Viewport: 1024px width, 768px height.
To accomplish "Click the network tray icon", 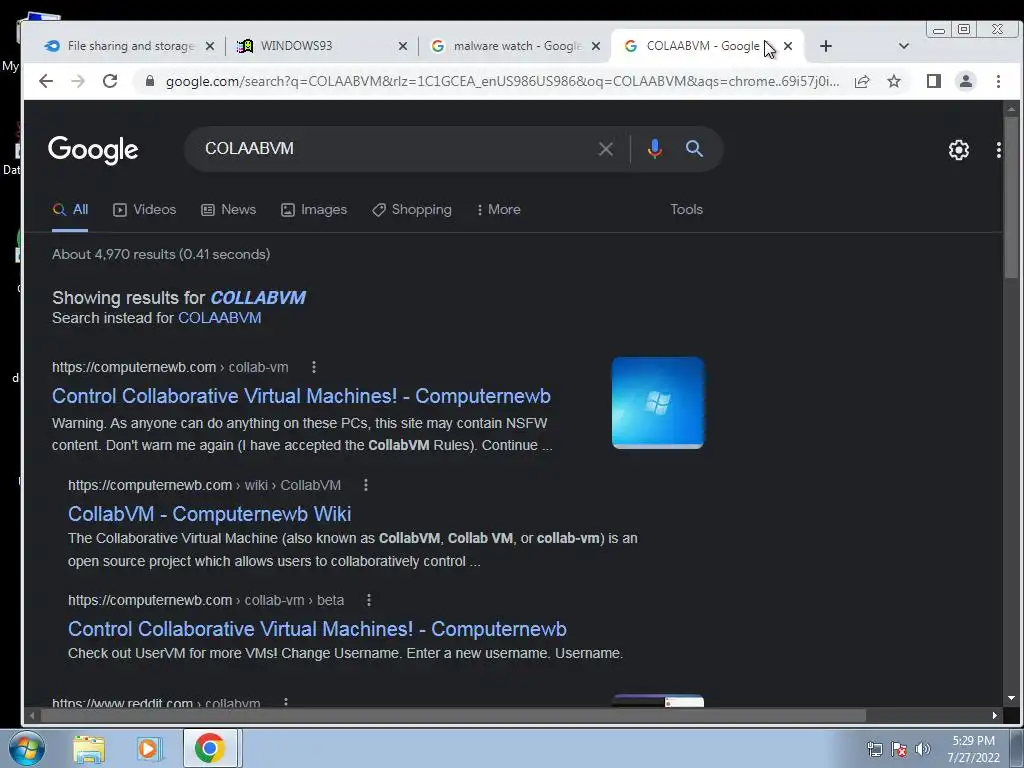I will point(874,749).
